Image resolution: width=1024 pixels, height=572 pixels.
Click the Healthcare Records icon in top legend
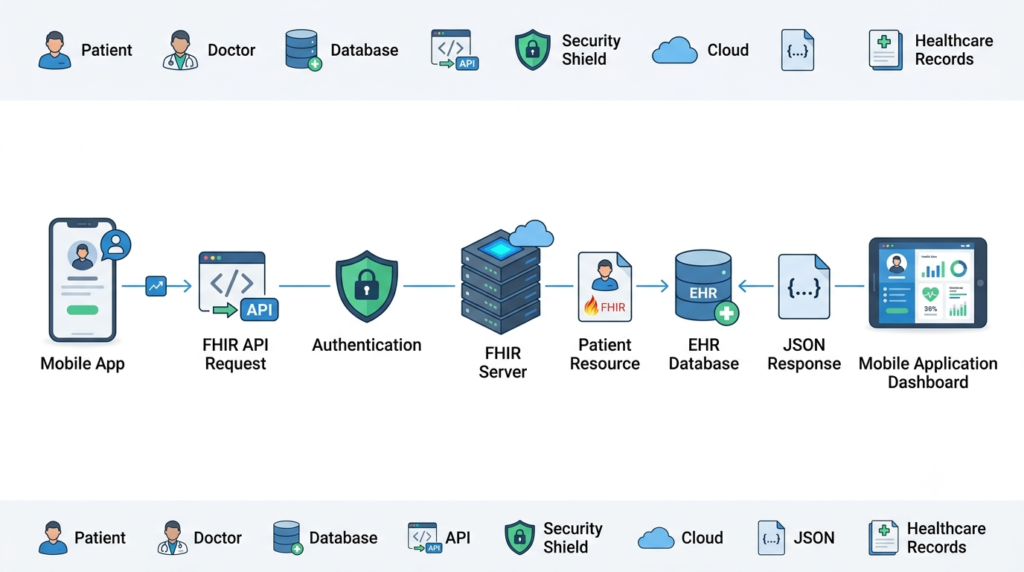coord(886,50)
